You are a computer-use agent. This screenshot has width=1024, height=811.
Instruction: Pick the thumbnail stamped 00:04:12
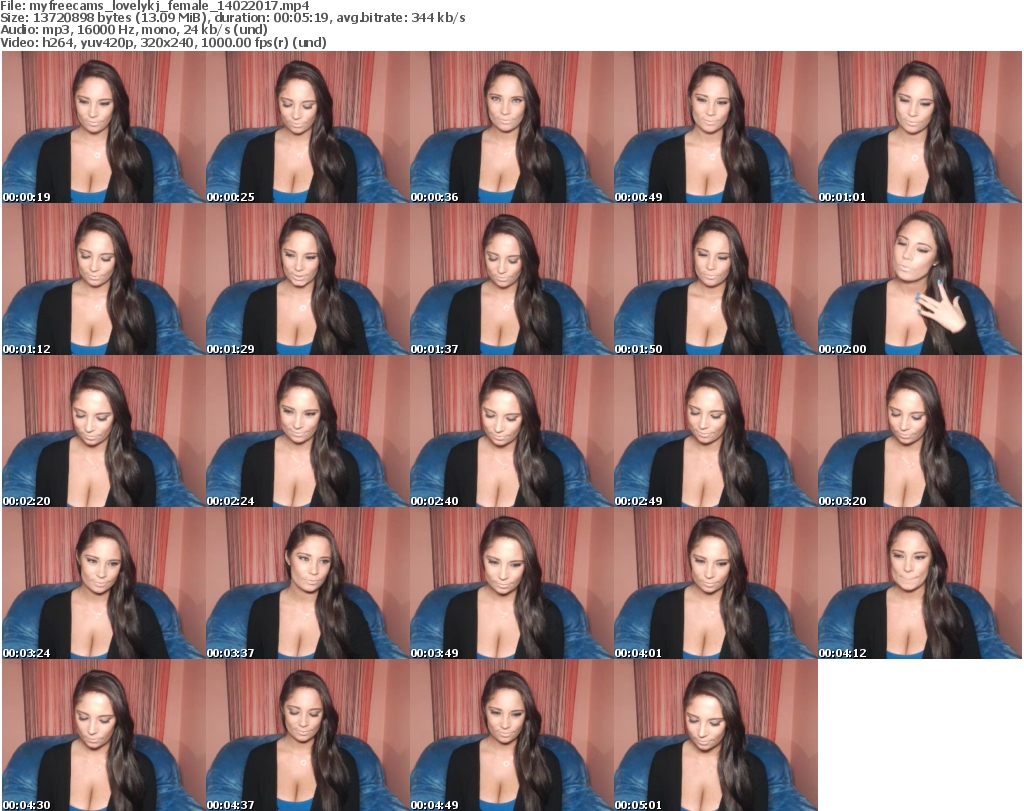pos(920,583)
